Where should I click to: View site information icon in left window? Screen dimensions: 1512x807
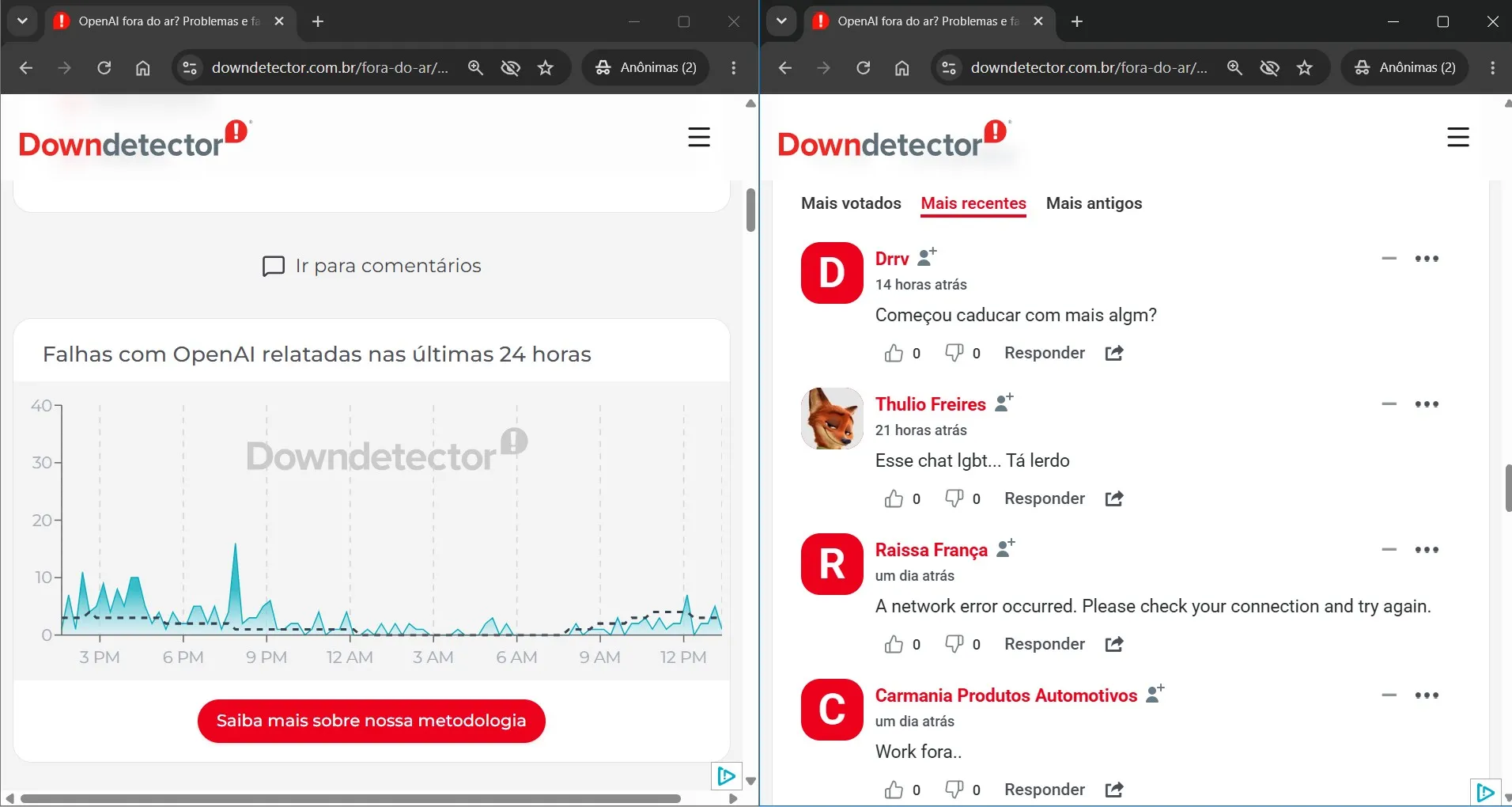point(190,68)
